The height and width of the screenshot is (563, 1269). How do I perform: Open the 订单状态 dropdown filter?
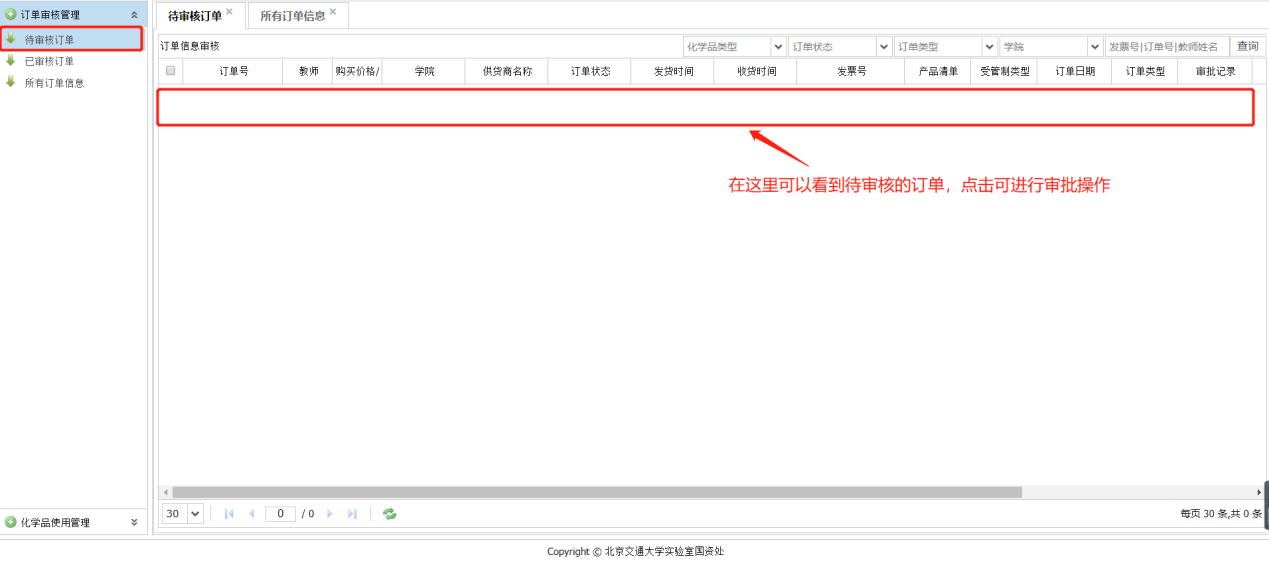point(883,47)
